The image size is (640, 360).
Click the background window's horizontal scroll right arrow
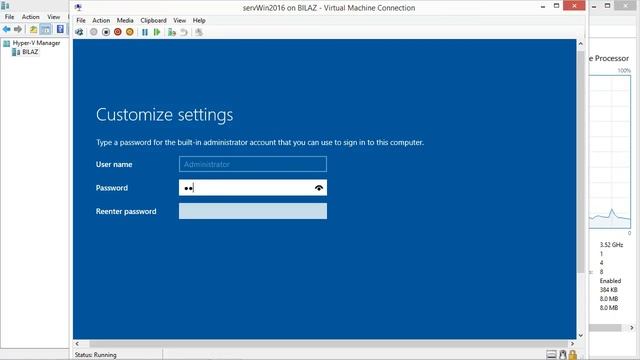click(631, 327)
